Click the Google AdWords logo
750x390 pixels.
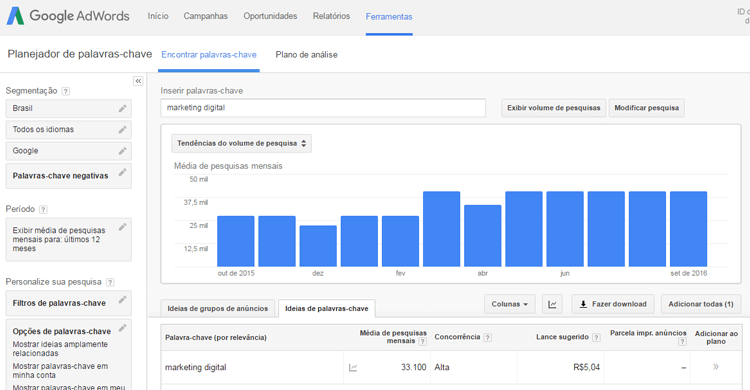click(x=68, y=16)
